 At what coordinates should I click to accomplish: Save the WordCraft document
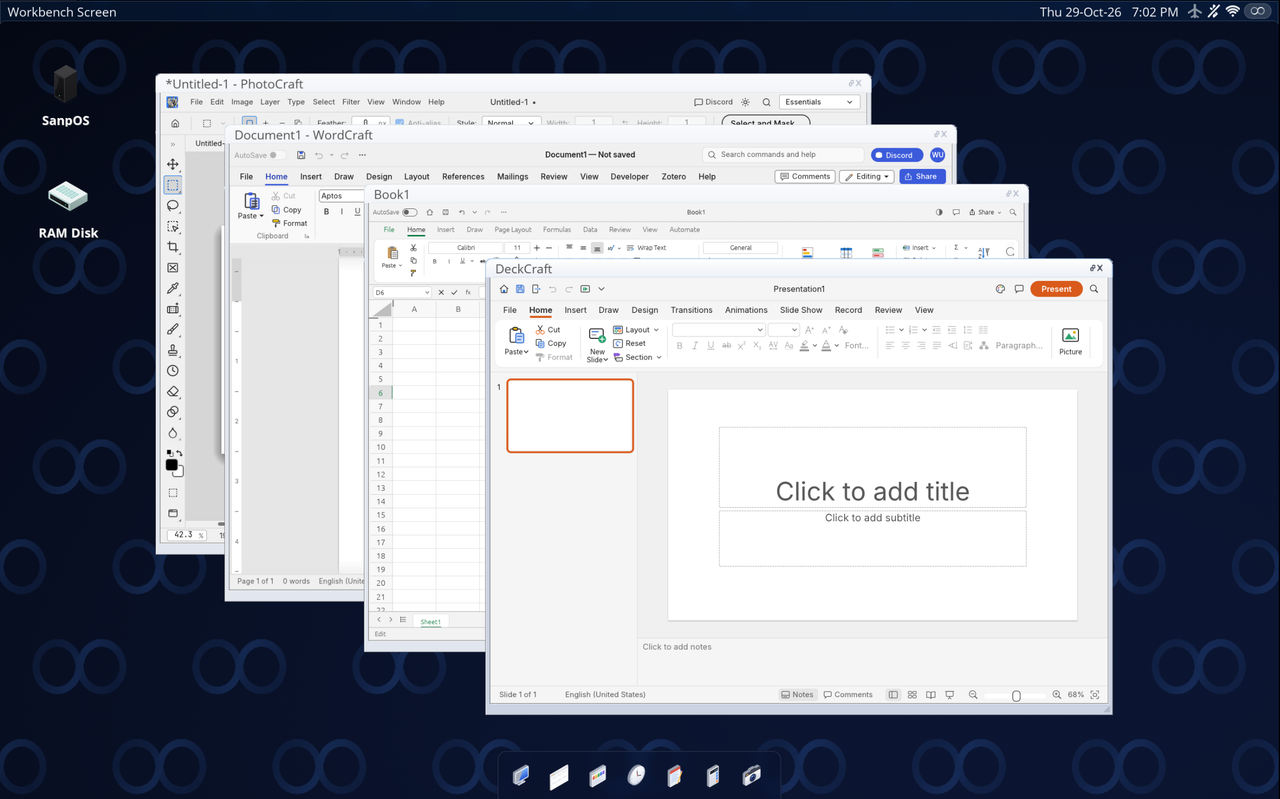(300, 155)
